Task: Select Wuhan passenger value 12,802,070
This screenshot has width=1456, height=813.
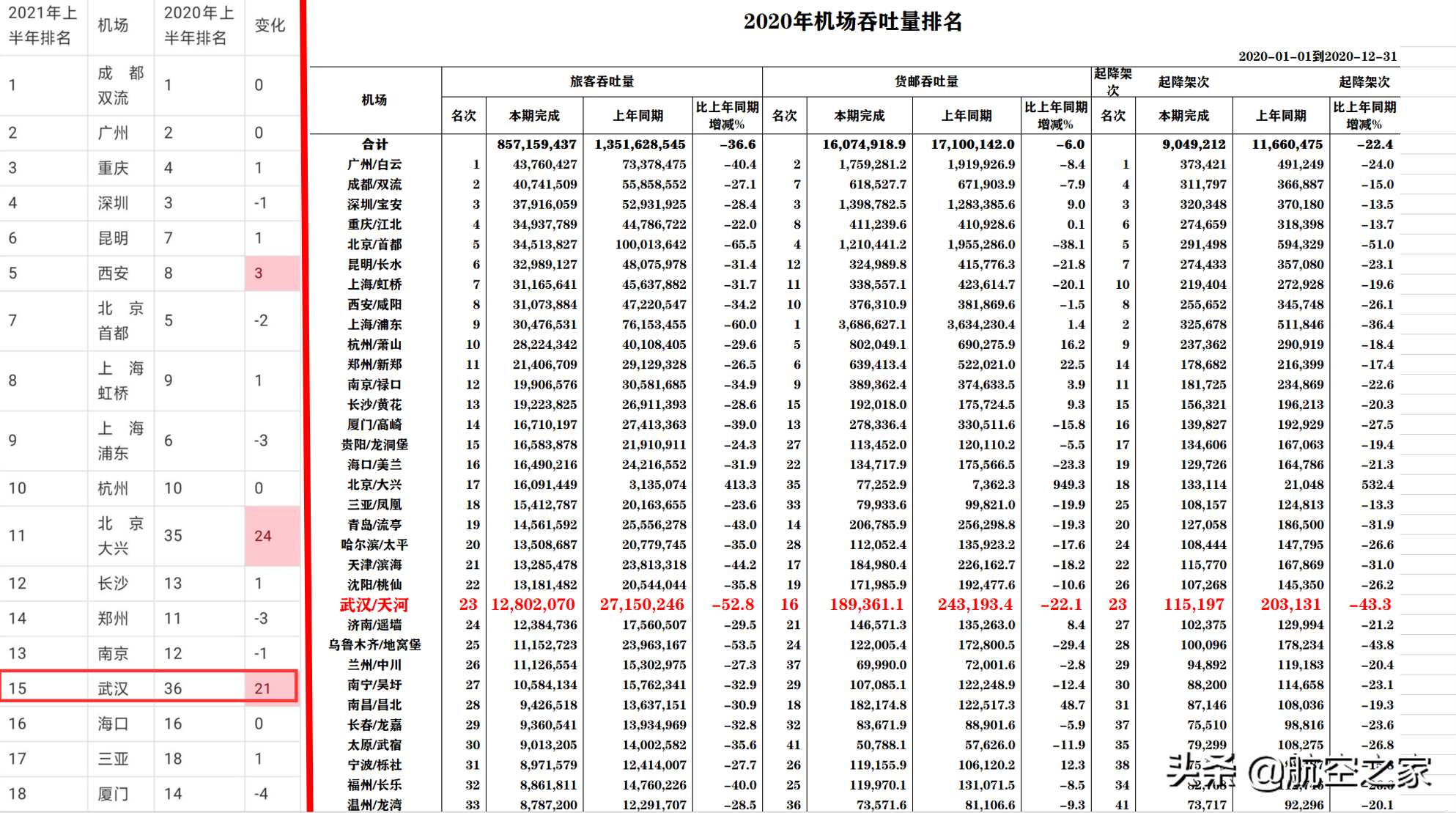Action: pos(533,605)
